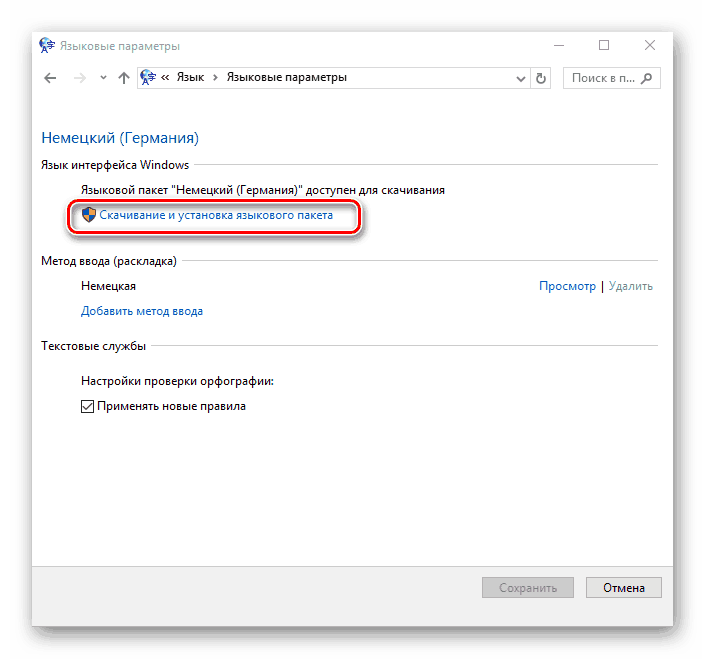Viewport: 705px width, 659px height.
Task: Click the double chevron breadcrumb expander
Action: [165, 78]
